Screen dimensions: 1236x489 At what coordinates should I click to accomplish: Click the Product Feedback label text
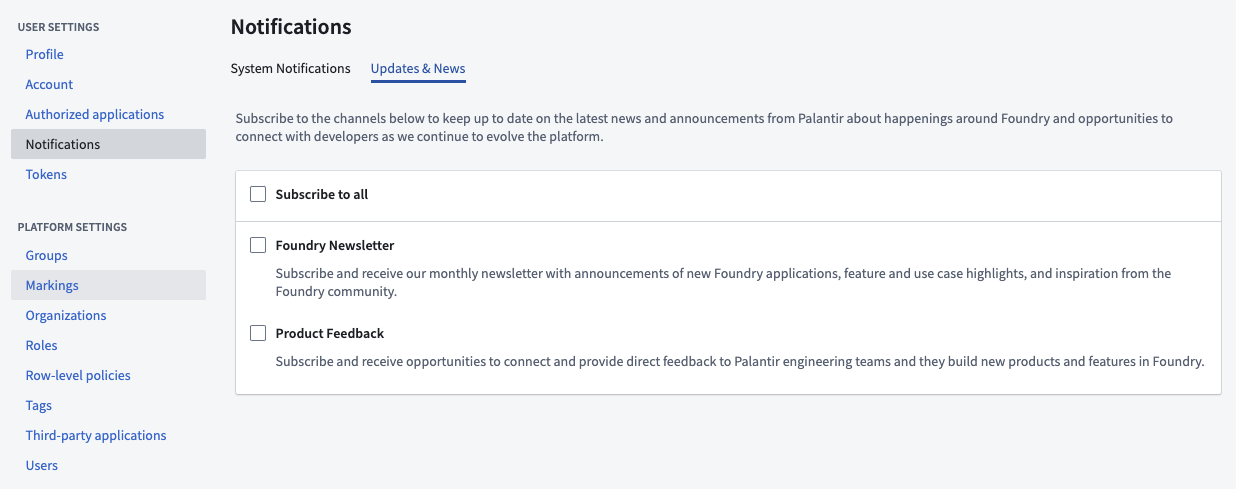coord(330,333)
